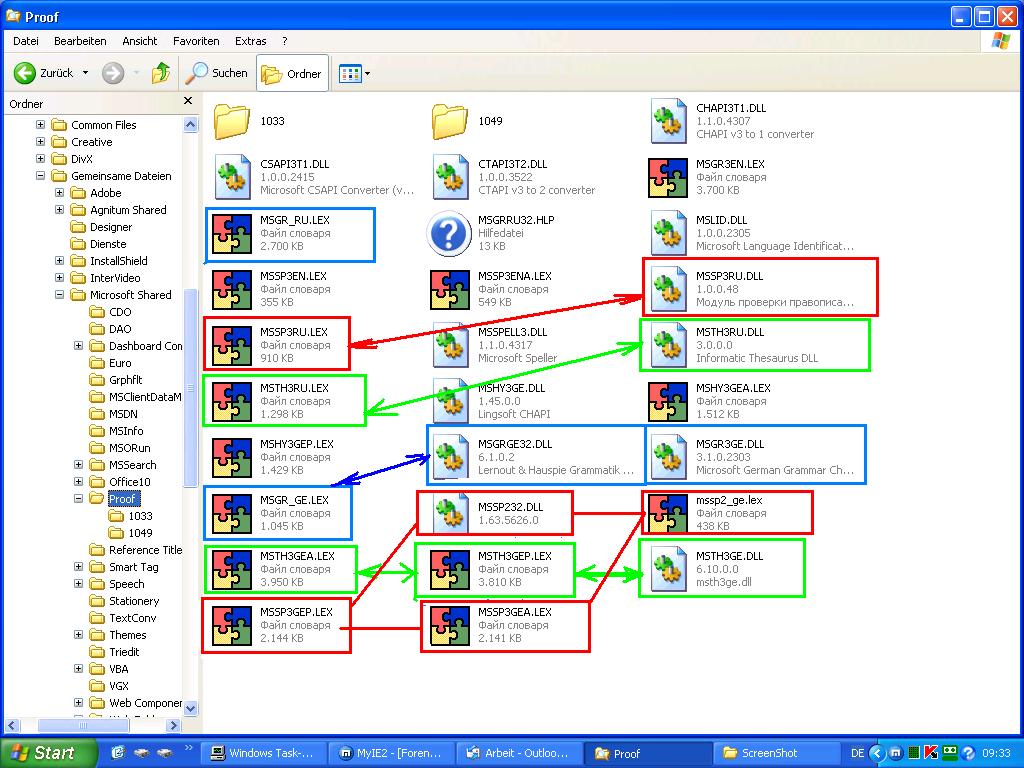1024x768 pixels.
Task: Expand the Smart Tag tree node
Action: tap(78, 566)
